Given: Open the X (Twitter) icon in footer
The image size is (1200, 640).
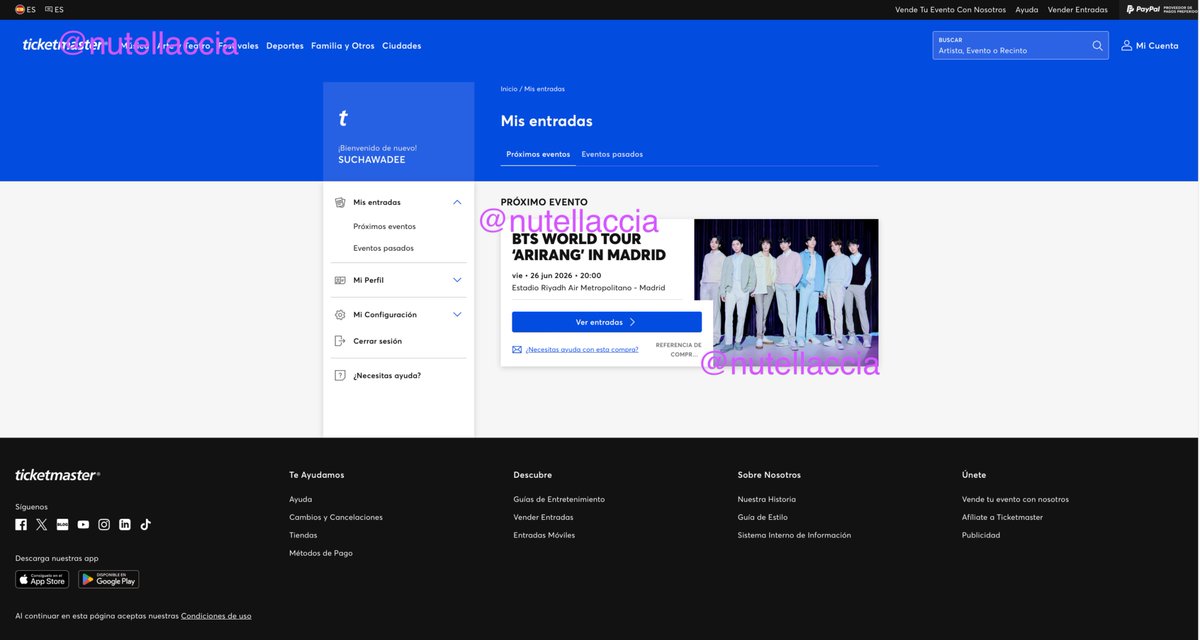Looking at the screenshot, I should coord(42,524).
